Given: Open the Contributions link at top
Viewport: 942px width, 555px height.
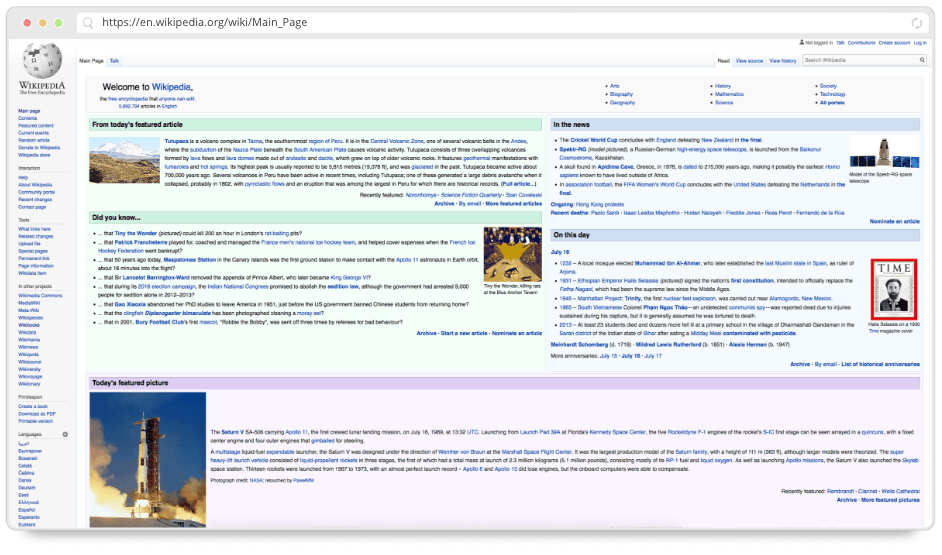Looking at the screenshot, I should 861,43.
